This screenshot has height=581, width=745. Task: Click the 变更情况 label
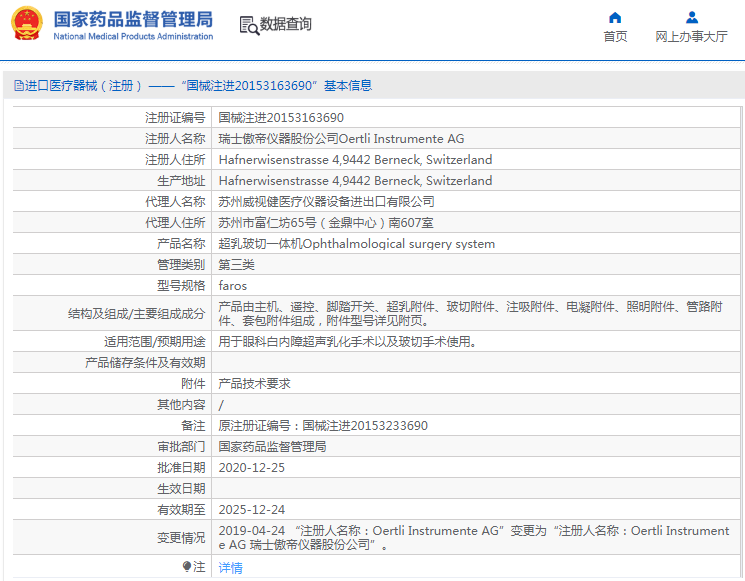181,538
